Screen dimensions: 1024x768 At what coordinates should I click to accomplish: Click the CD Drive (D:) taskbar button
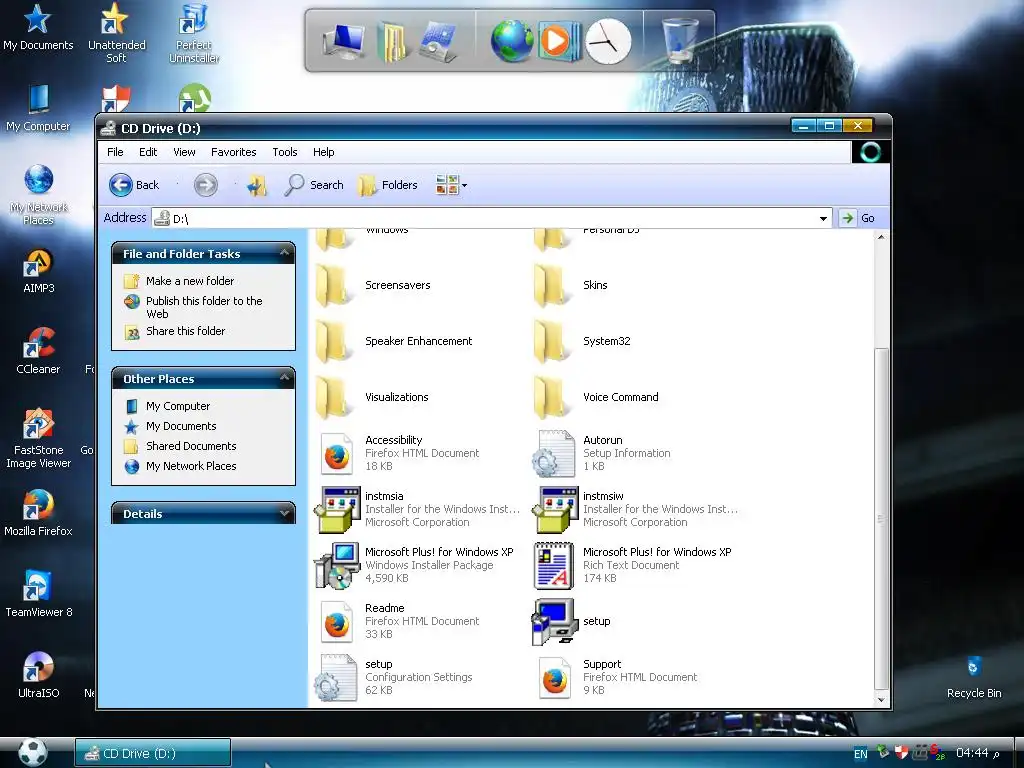click(153, 753)
